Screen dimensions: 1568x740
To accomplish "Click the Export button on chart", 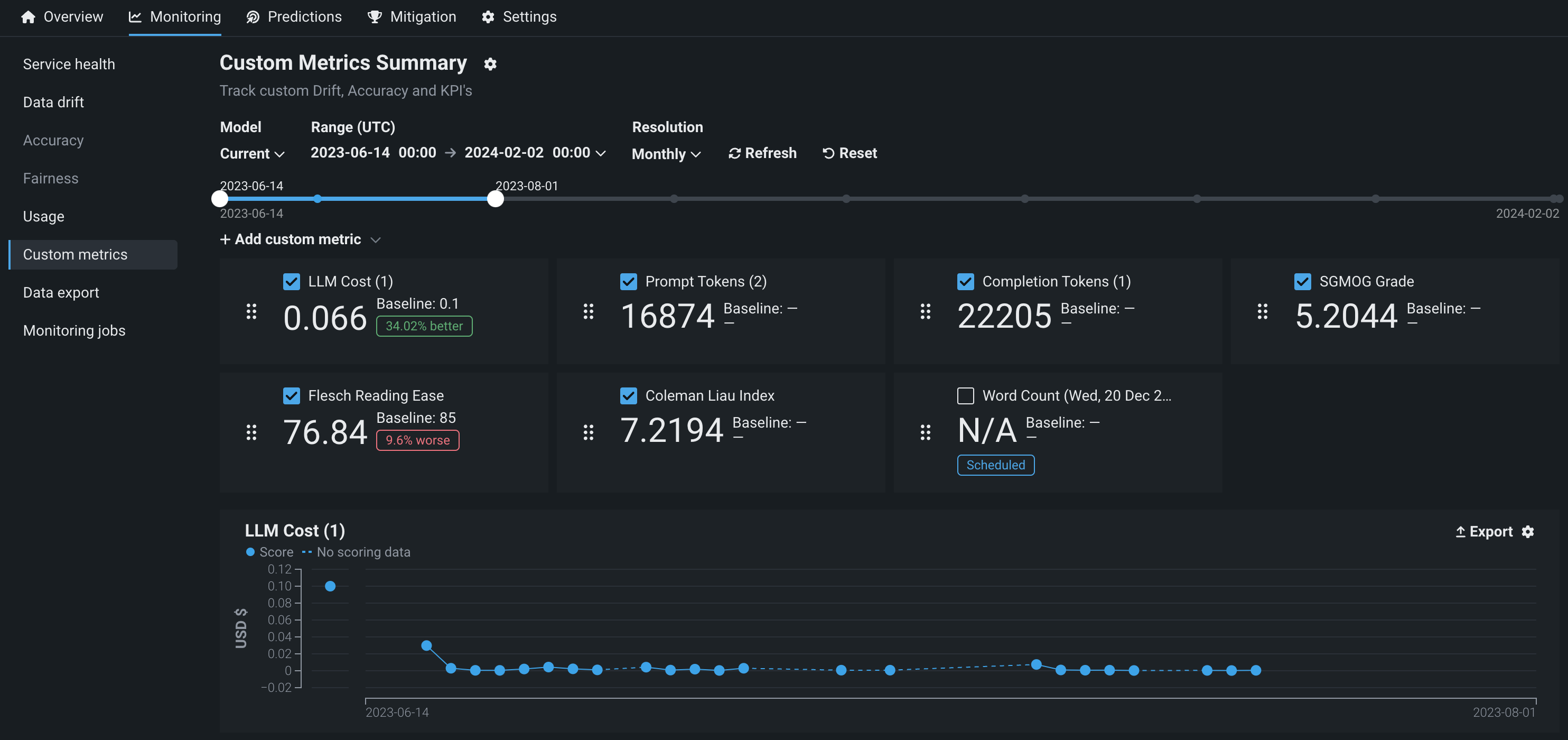I will [1483, 532].
